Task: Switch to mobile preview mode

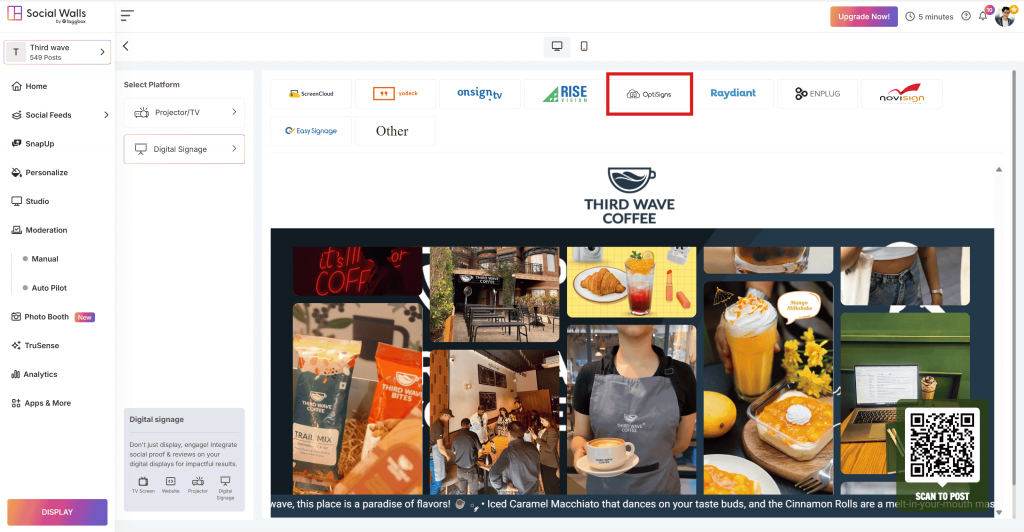Action: tap(584, 46)
